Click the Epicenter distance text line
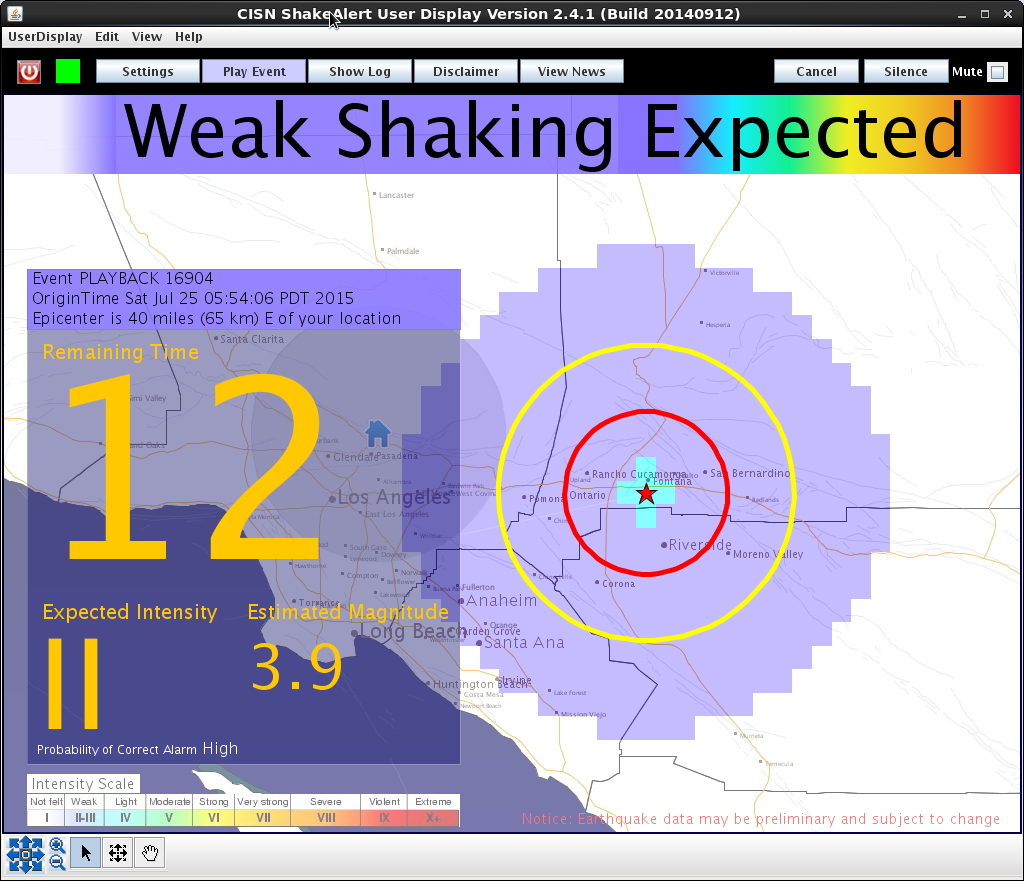Viewport: 1024px width, 881px height. point(217,319)
